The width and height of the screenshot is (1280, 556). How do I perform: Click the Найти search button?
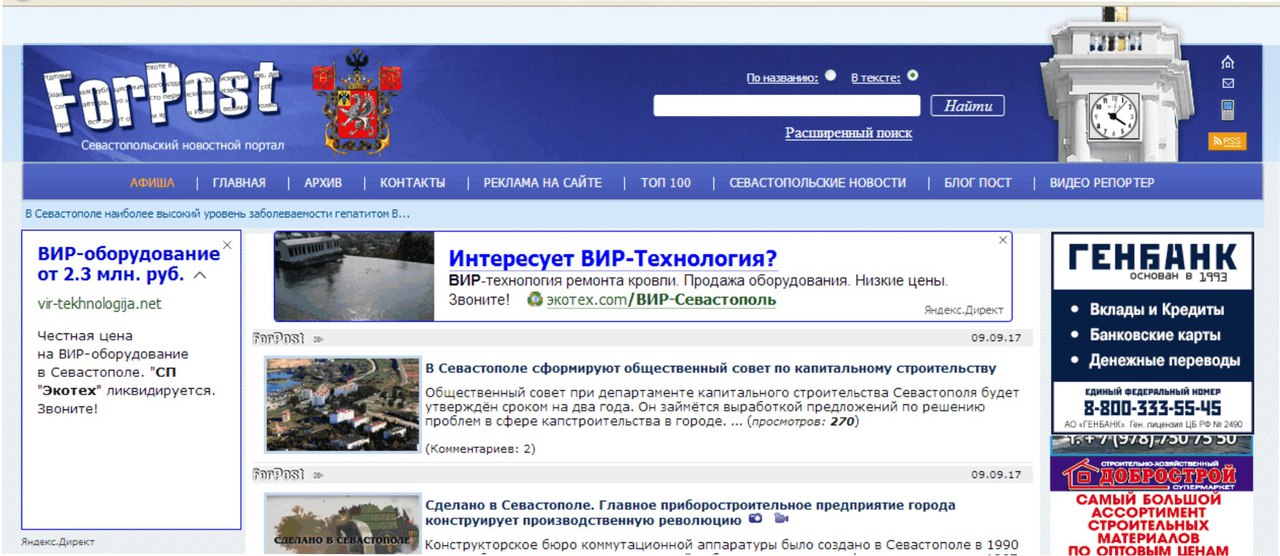tap(968, 106)
